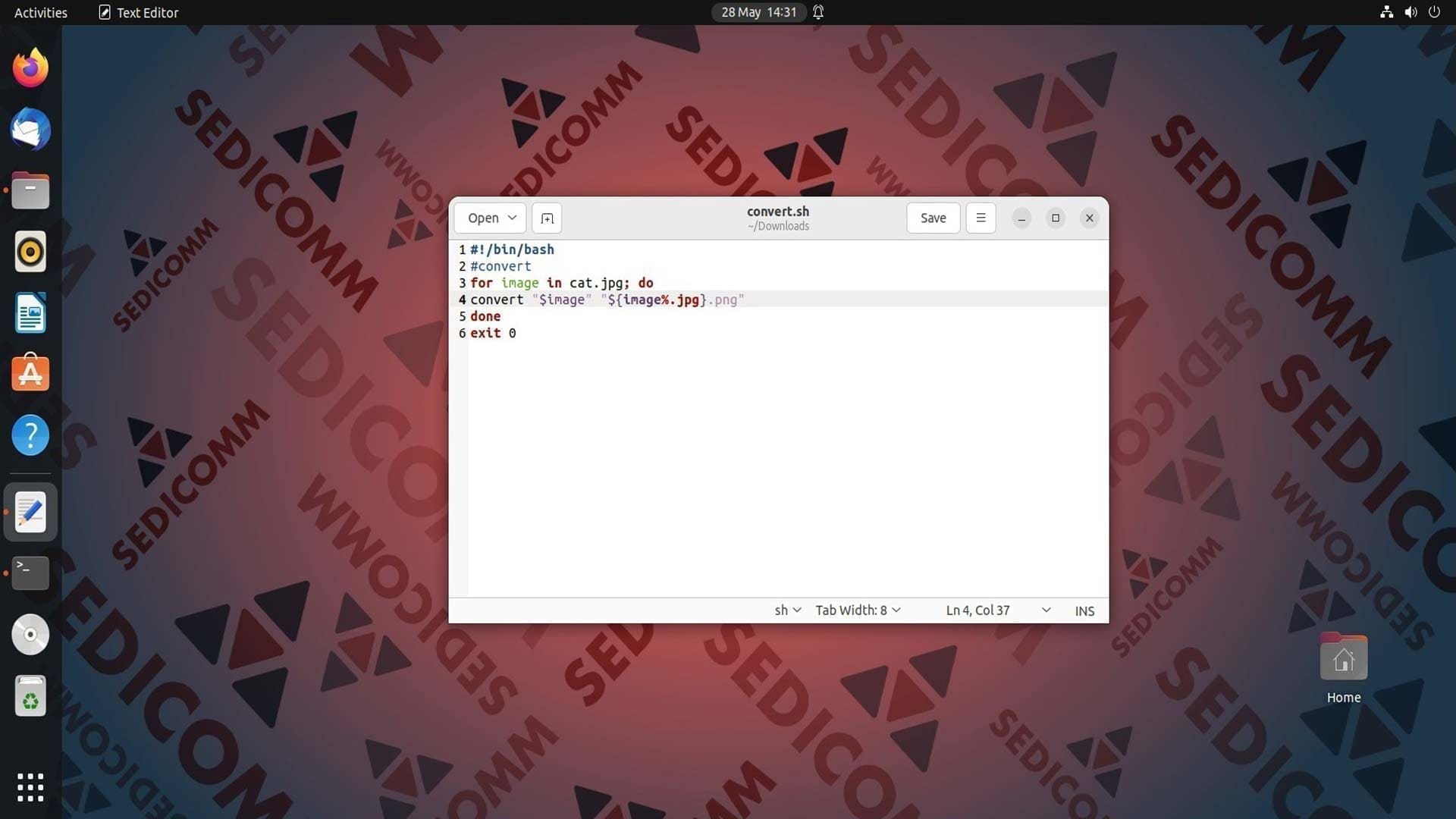The height and width of the screenshot is (819, 1456).
Task: Maximize the convert.sh editor window
Action: pyautogui.click(x=1056, y=218)
